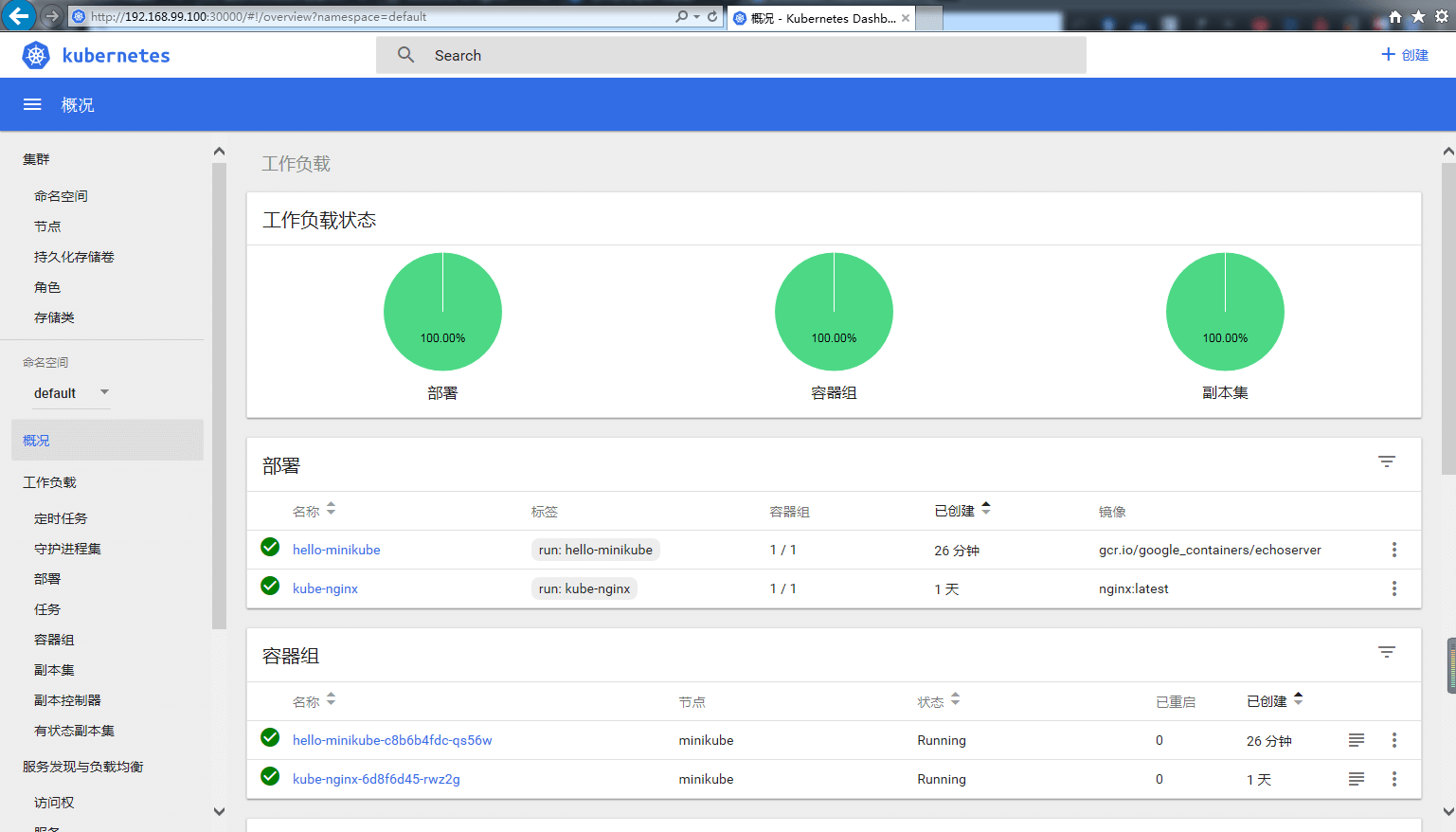Open 存储类 in sidebar
Viewport: 1456px width, 832px height.
54,317
